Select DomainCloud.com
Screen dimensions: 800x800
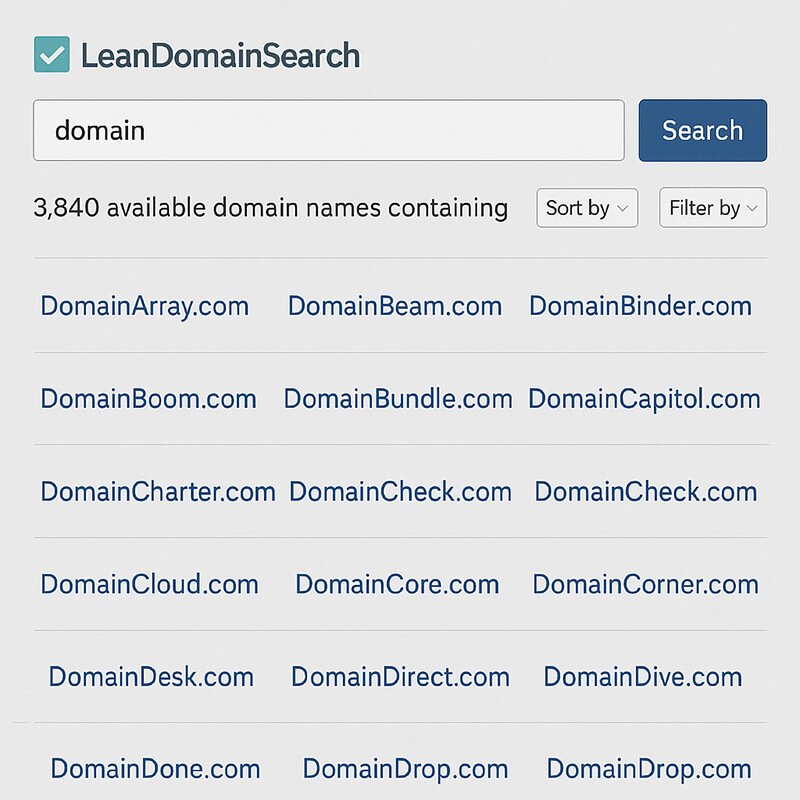pos(149,585)
